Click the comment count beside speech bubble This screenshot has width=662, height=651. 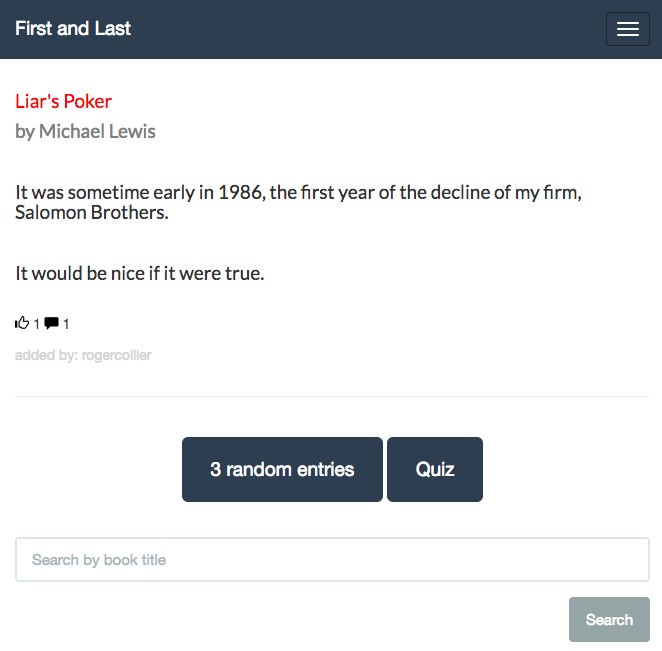(66, 324)
